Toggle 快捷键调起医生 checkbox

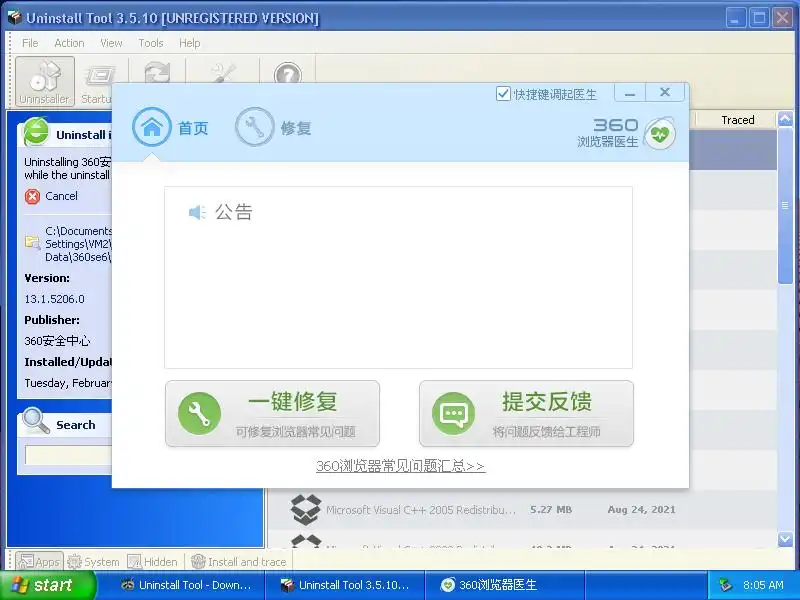503,94
